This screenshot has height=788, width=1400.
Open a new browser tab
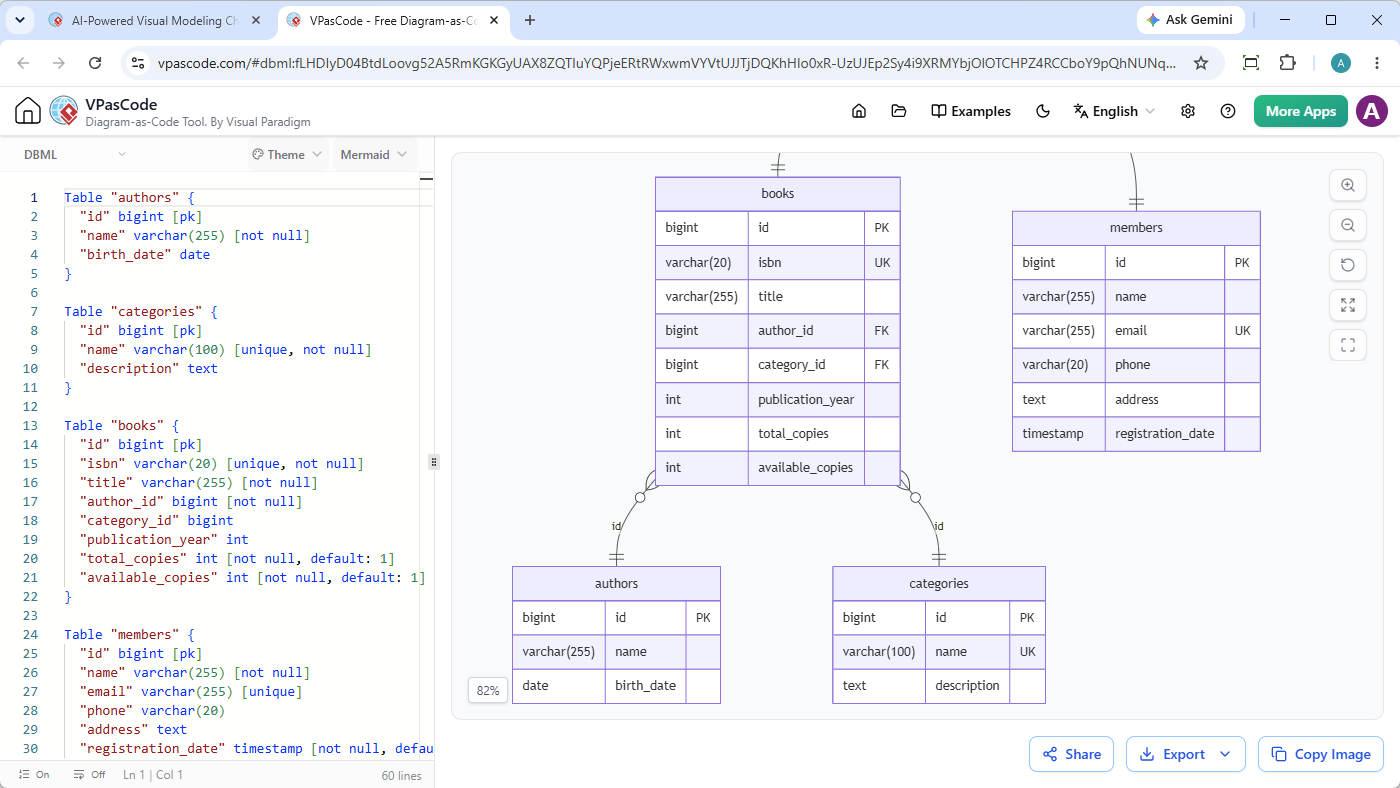(530, 20)
